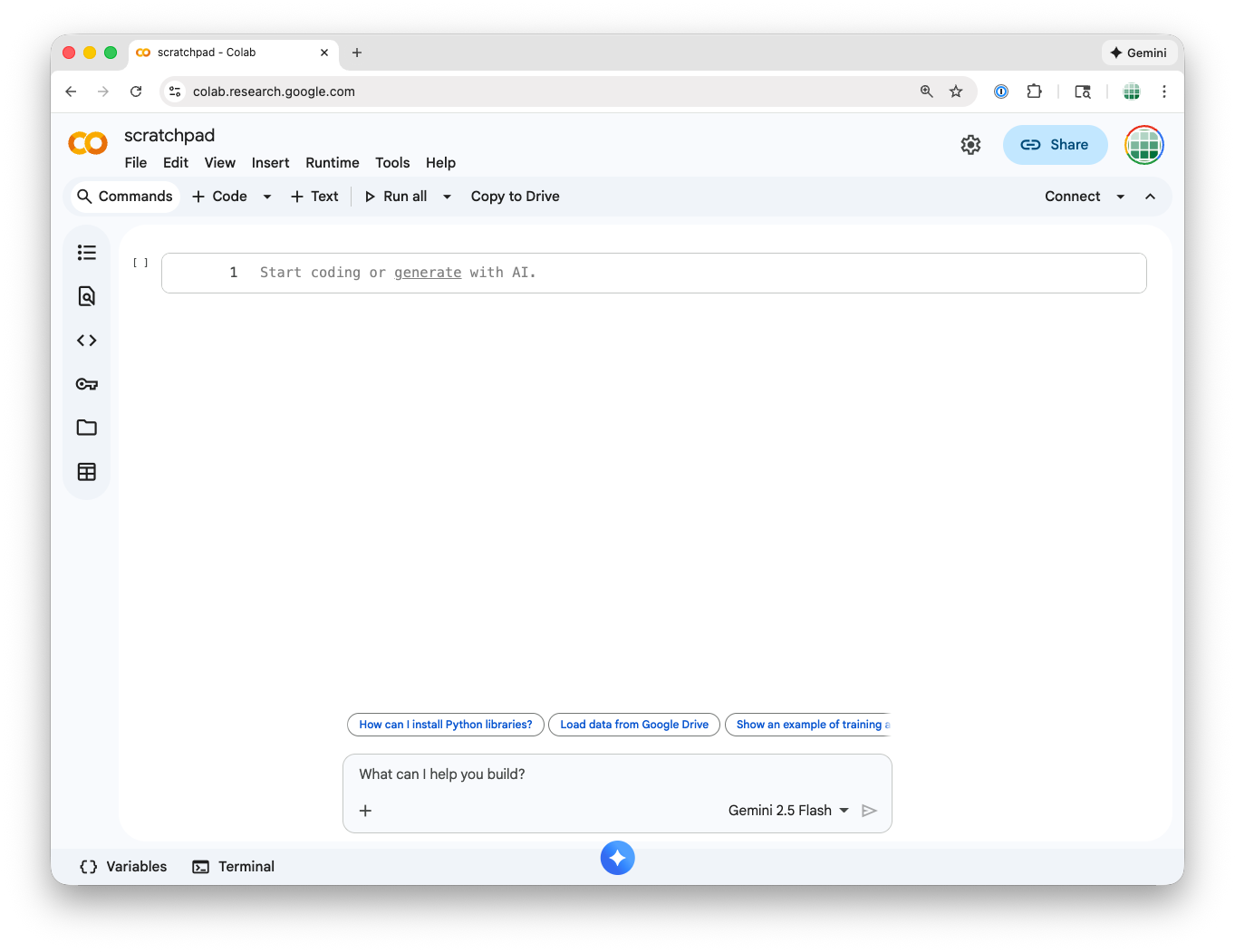This screenshot has height=952, width=1235.
Task: Run the empty code cell
Action: (140, 263)
